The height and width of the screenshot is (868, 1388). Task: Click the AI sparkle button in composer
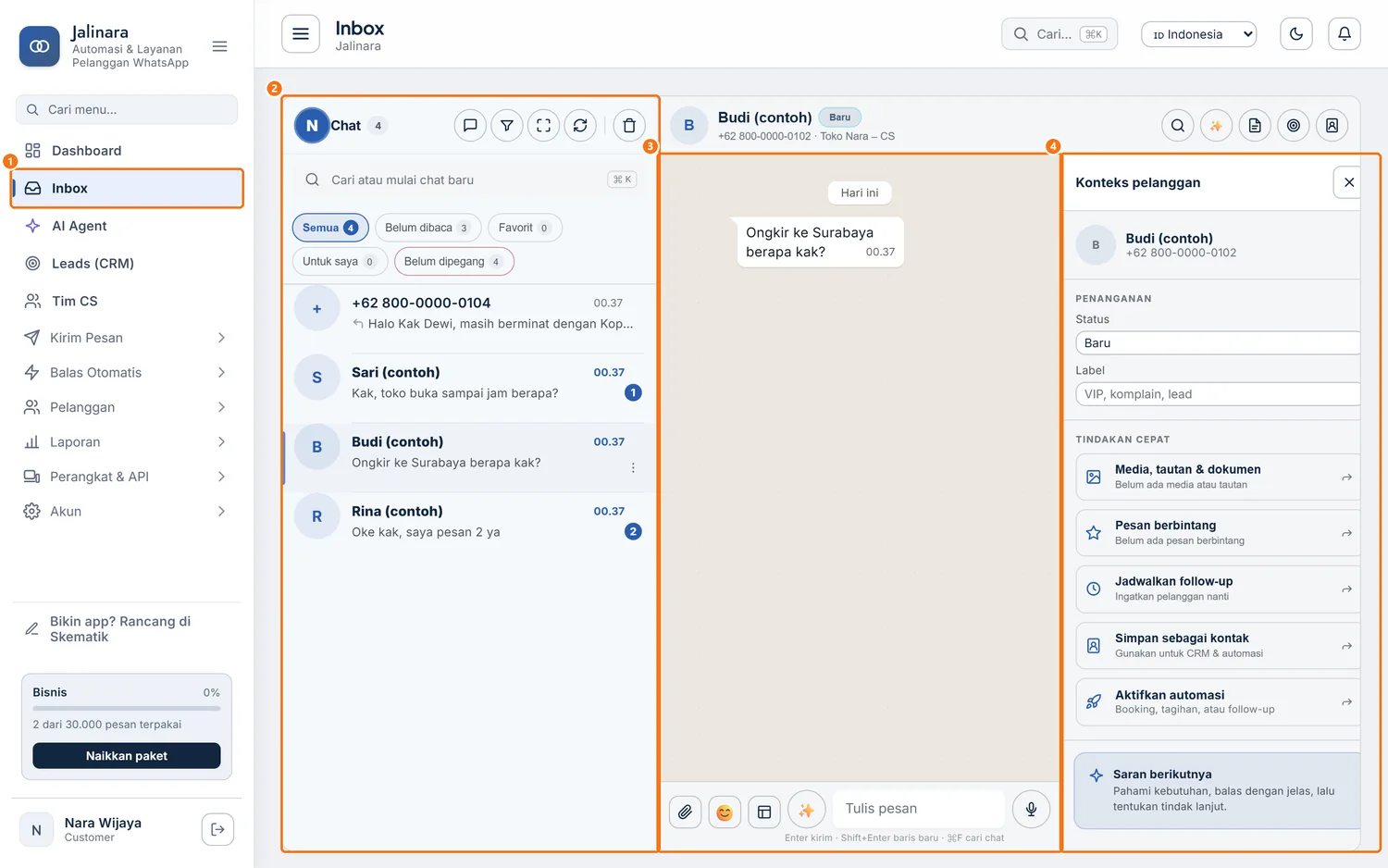coord(806,810)
